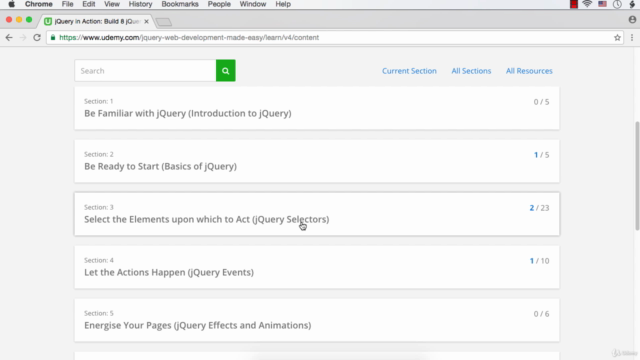Open the clock Time Machine icon in menu bar
640x360 pixels.
click(x=617, y=4)
